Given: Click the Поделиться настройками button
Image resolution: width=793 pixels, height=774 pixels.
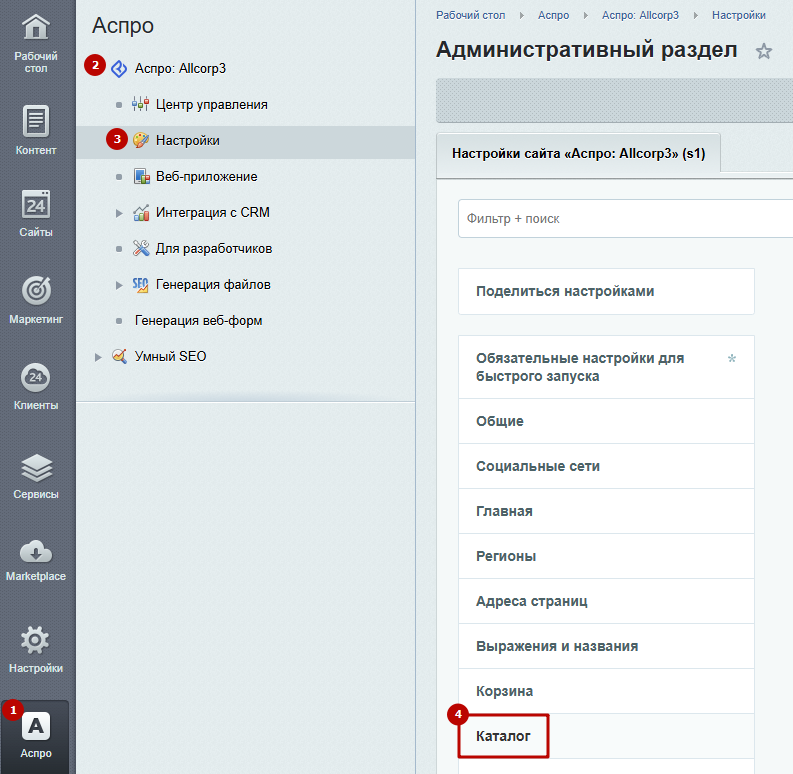Looking at the screenshot, I should (606, 291).
